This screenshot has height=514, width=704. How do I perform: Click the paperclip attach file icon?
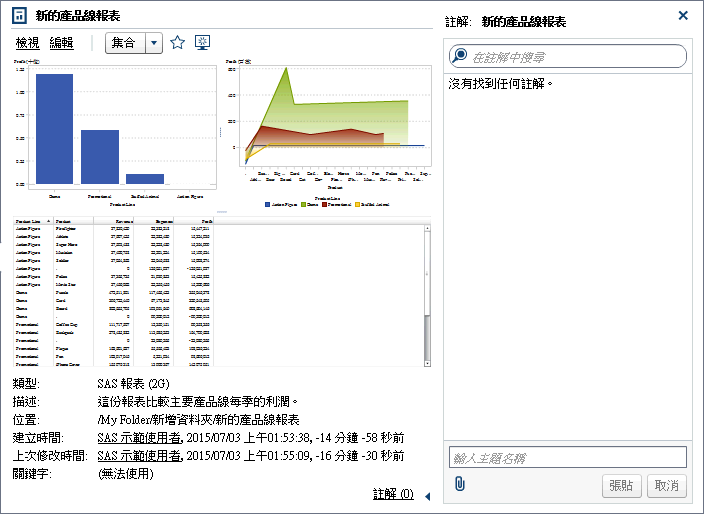coord(460,484)
